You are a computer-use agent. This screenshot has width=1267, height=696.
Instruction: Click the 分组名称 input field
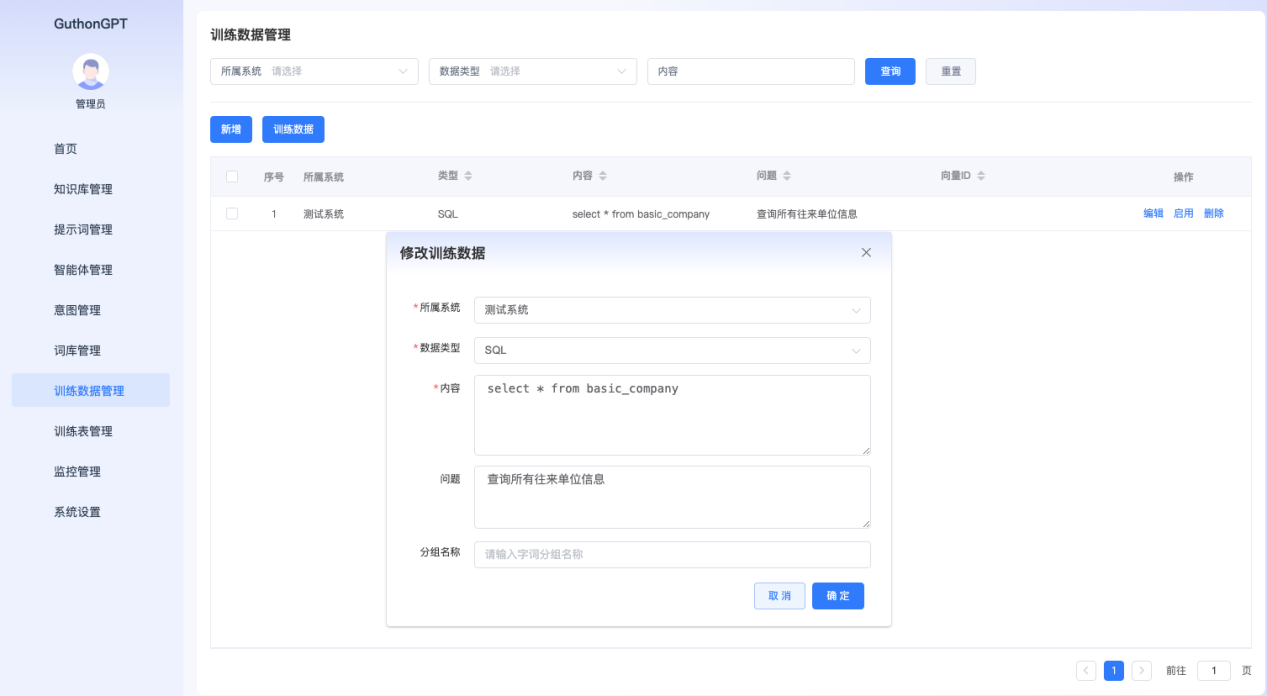tap(672, 554)
